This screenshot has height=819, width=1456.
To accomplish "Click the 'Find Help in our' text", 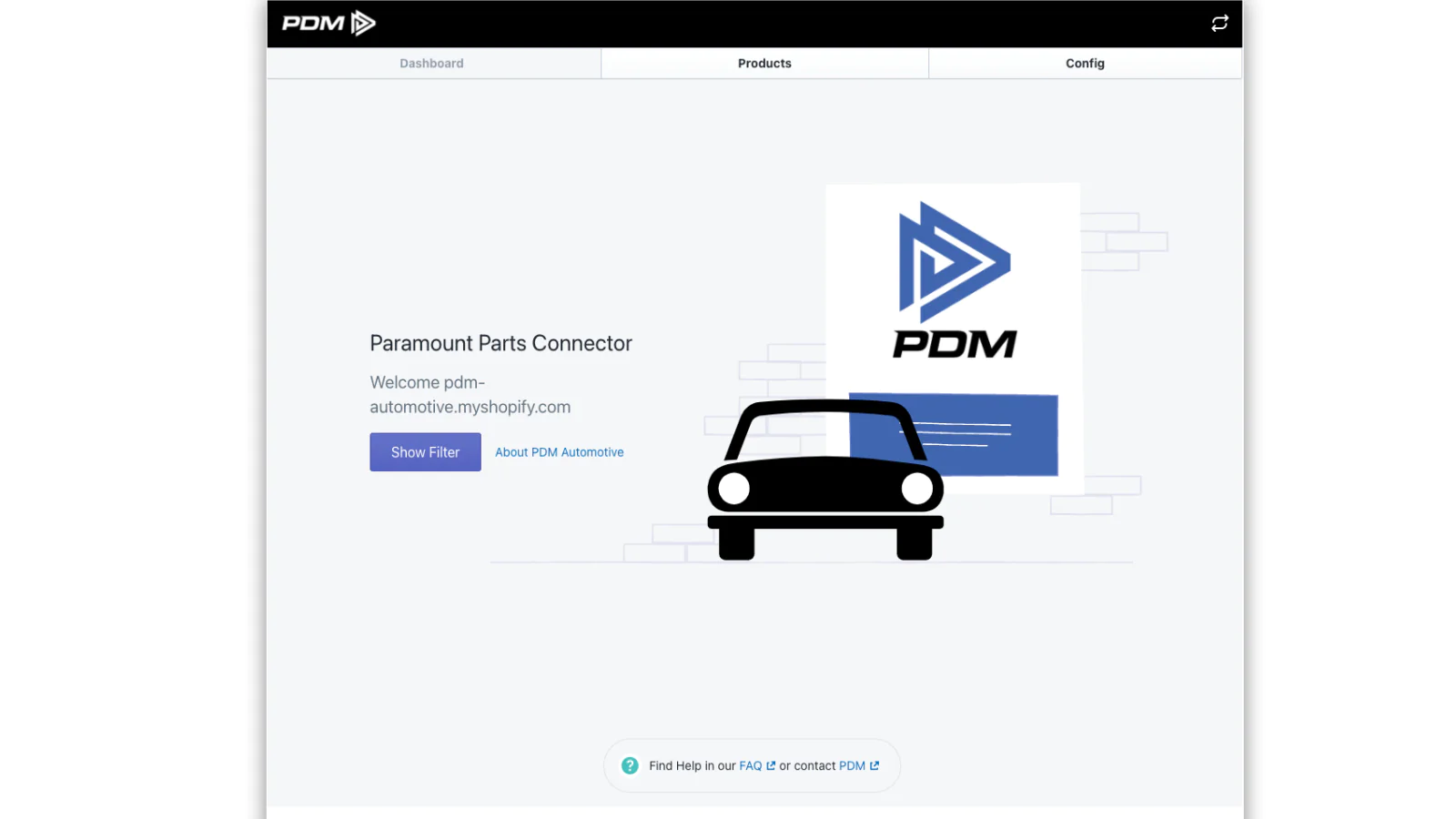I will point(693,766).
